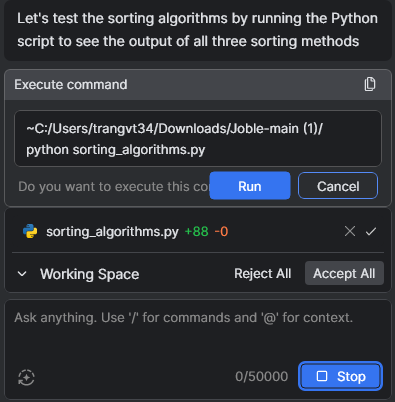
Task: Click the assistant message about sorting algorithms
Action: (197, 30)
